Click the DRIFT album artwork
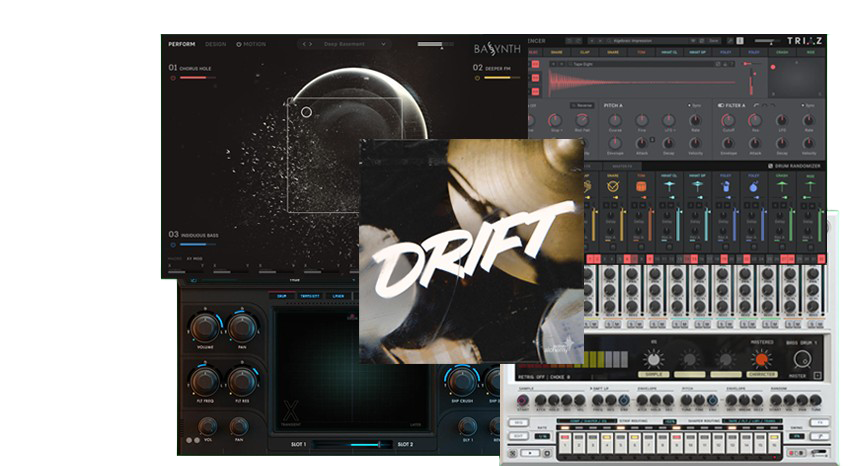848x466 pixels. (x=471, y=251)
